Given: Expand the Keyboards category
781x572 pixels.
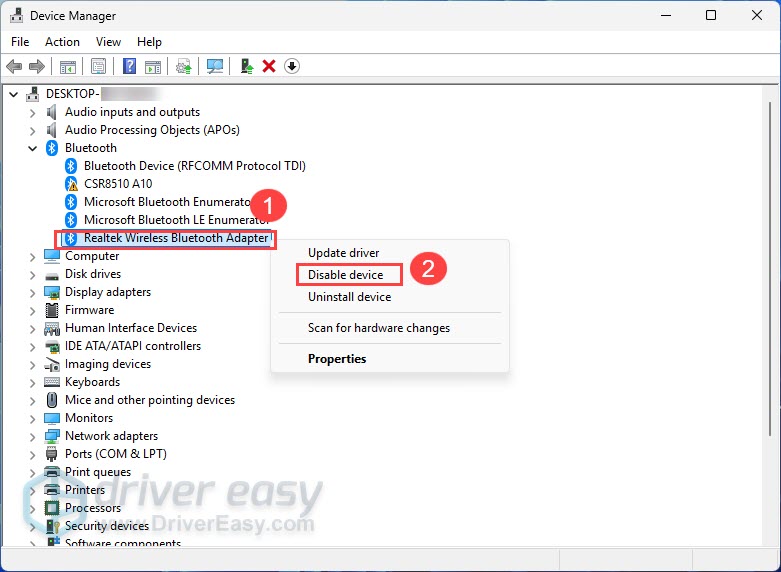Looking at the screenshot, I should (32, 383).
